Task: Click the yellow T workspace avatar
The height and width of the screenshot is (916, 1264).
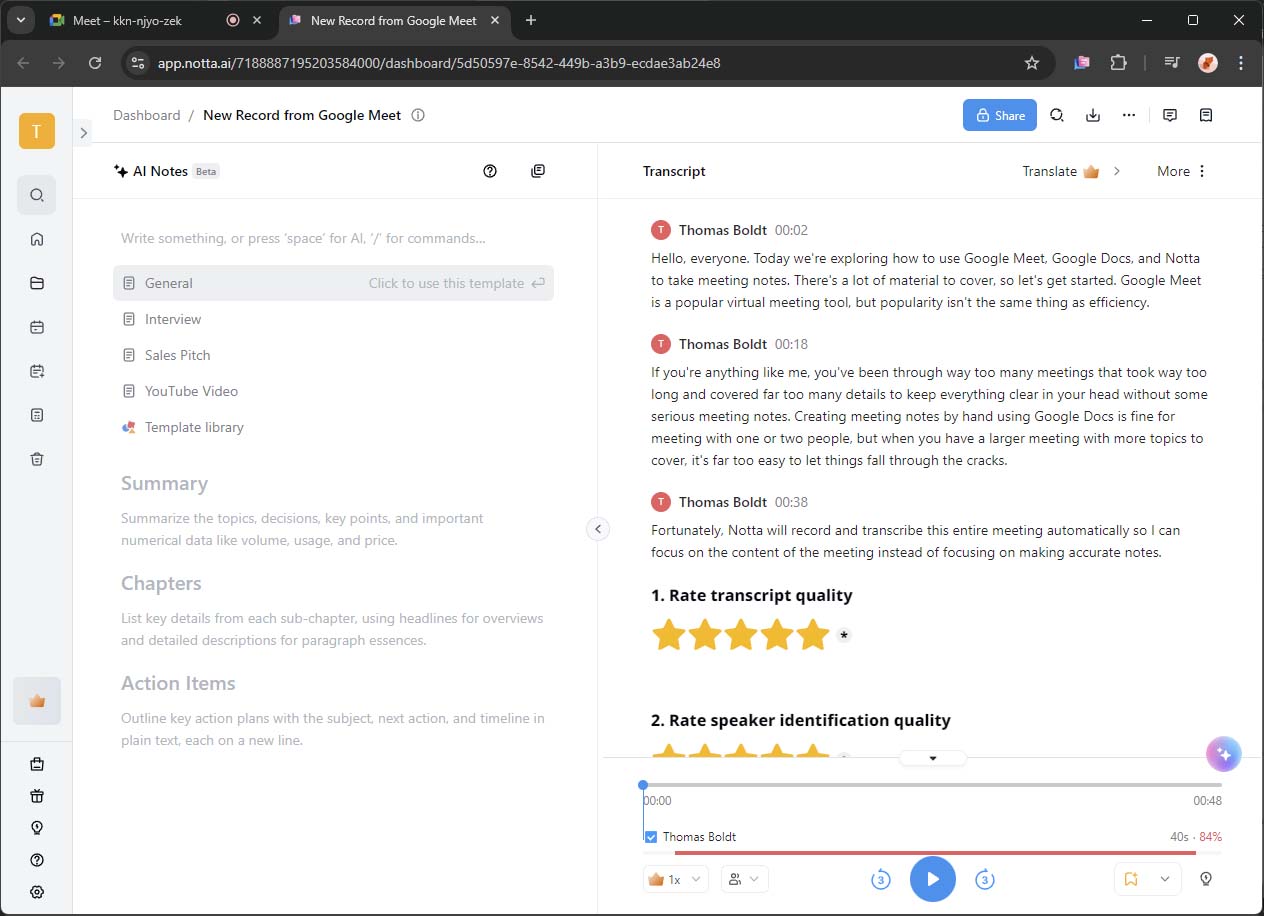Action: coord(37,131)
